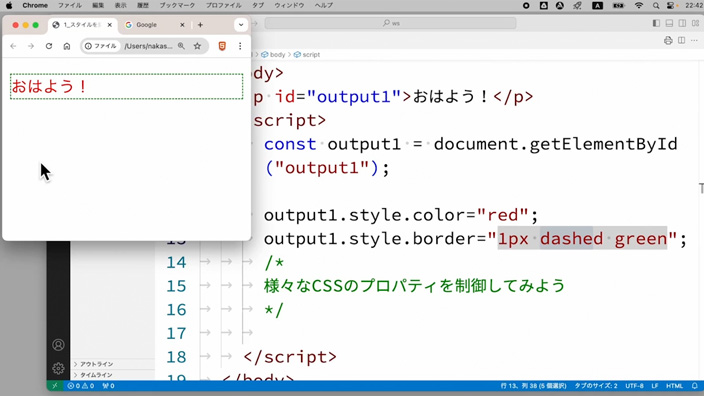704x396 pixels.
Task: Click line number 15 in the editor
Action: point(176,286)
